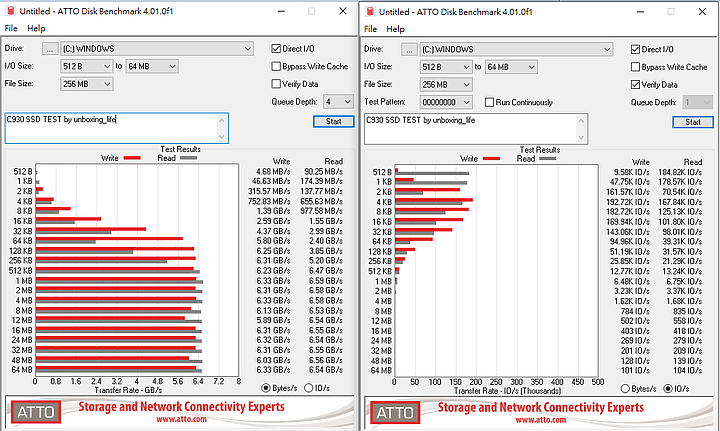720x431 pixels.
Task: Open www.atto.com link in left window
Action: click(181, 419)
